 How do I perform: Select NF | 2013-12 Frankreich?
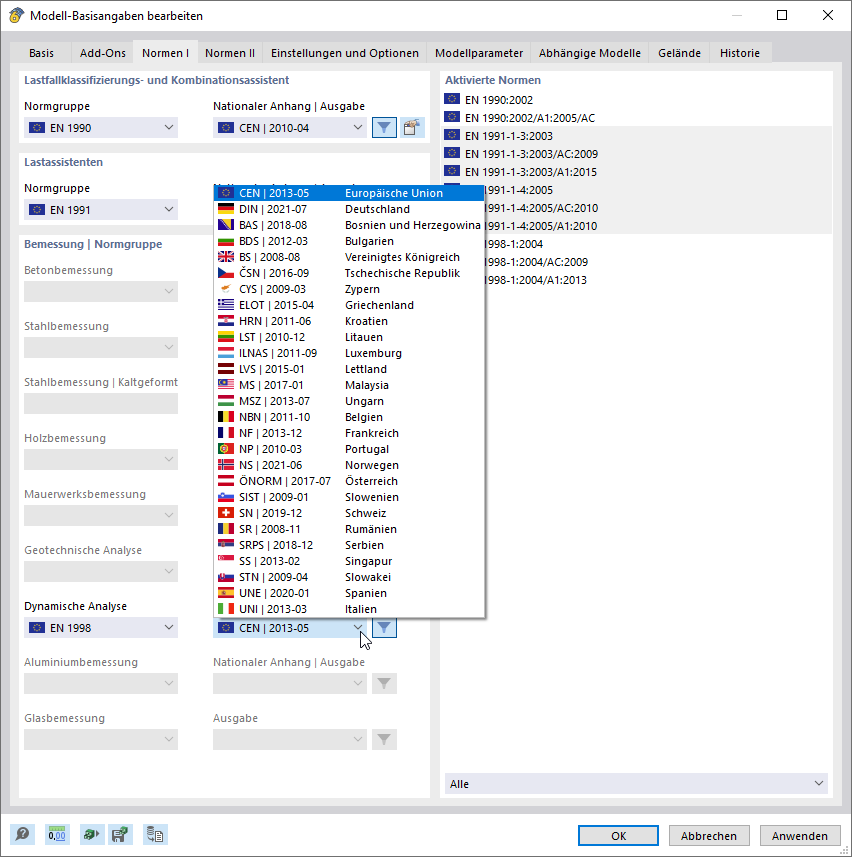tap(349, 433)
